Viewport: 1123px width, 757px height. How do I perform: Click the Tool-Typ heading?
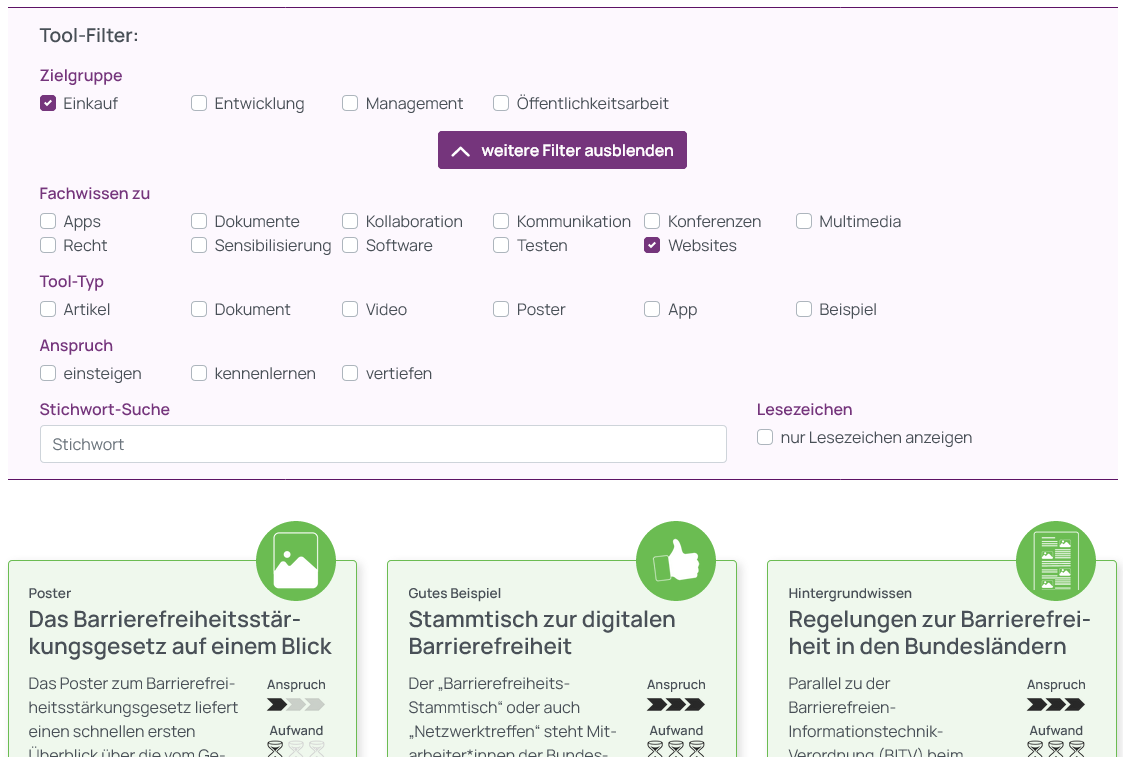[72, 281]
